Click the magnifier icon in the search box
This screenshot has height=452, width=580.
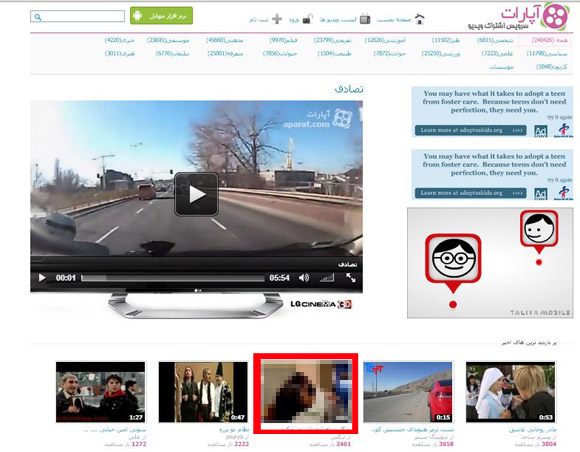[38, 17]
